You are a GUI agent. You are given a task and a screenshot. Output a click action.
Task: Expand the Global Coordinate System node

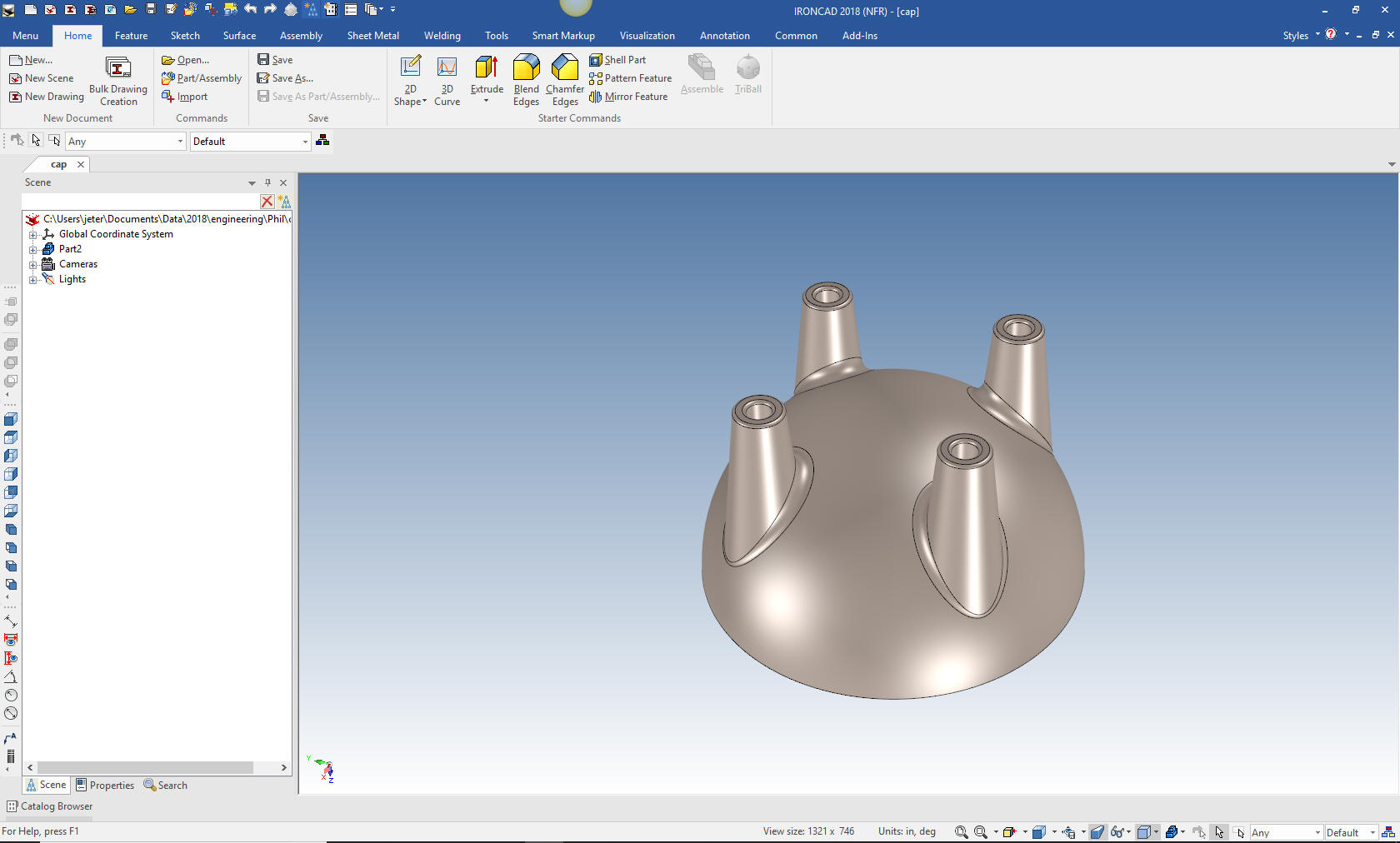tap(33, 235)
